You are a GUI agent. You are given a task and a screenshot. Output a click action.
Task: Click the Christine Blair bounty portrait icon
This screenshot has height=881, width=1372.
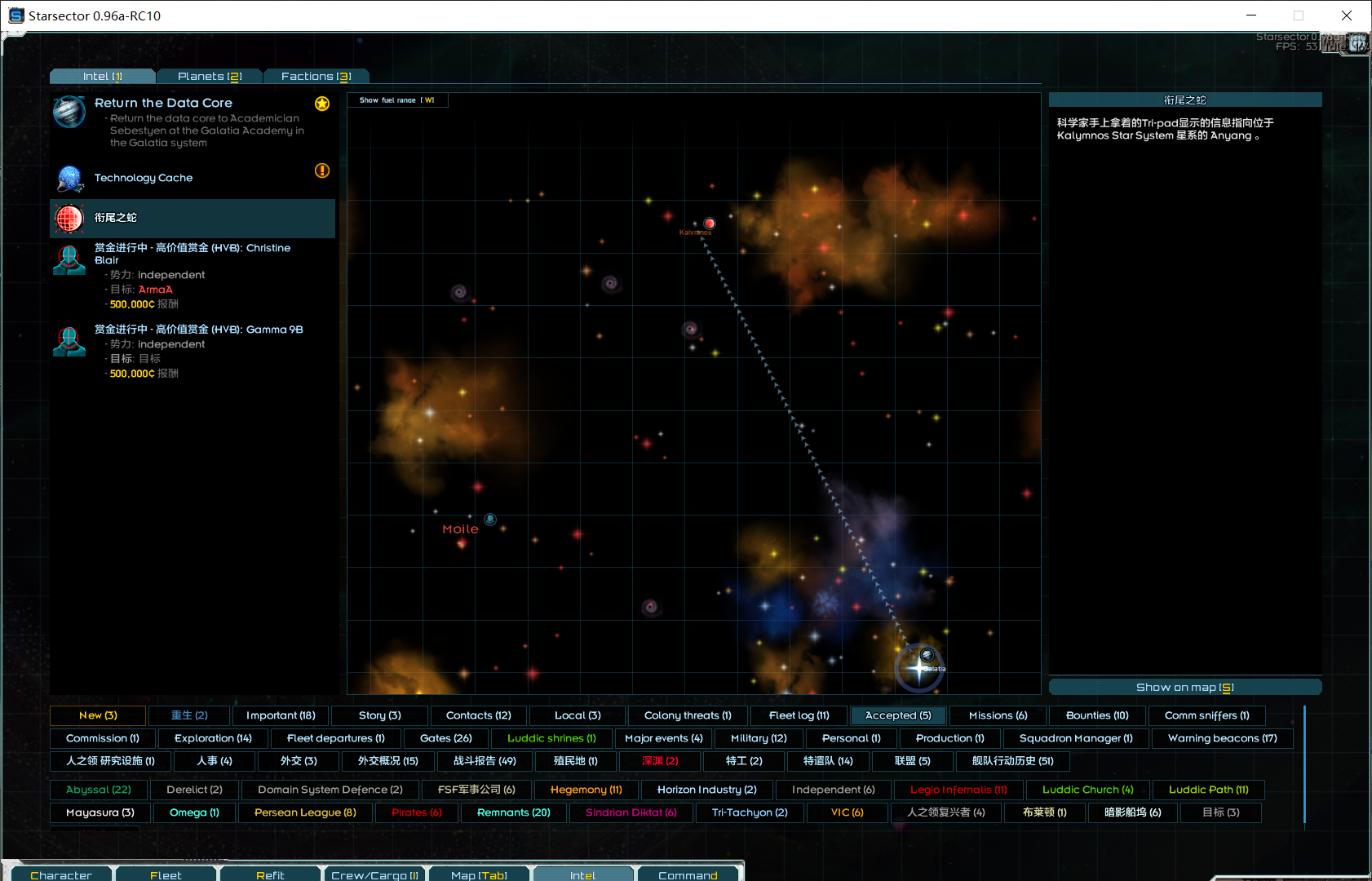point(69,260)
